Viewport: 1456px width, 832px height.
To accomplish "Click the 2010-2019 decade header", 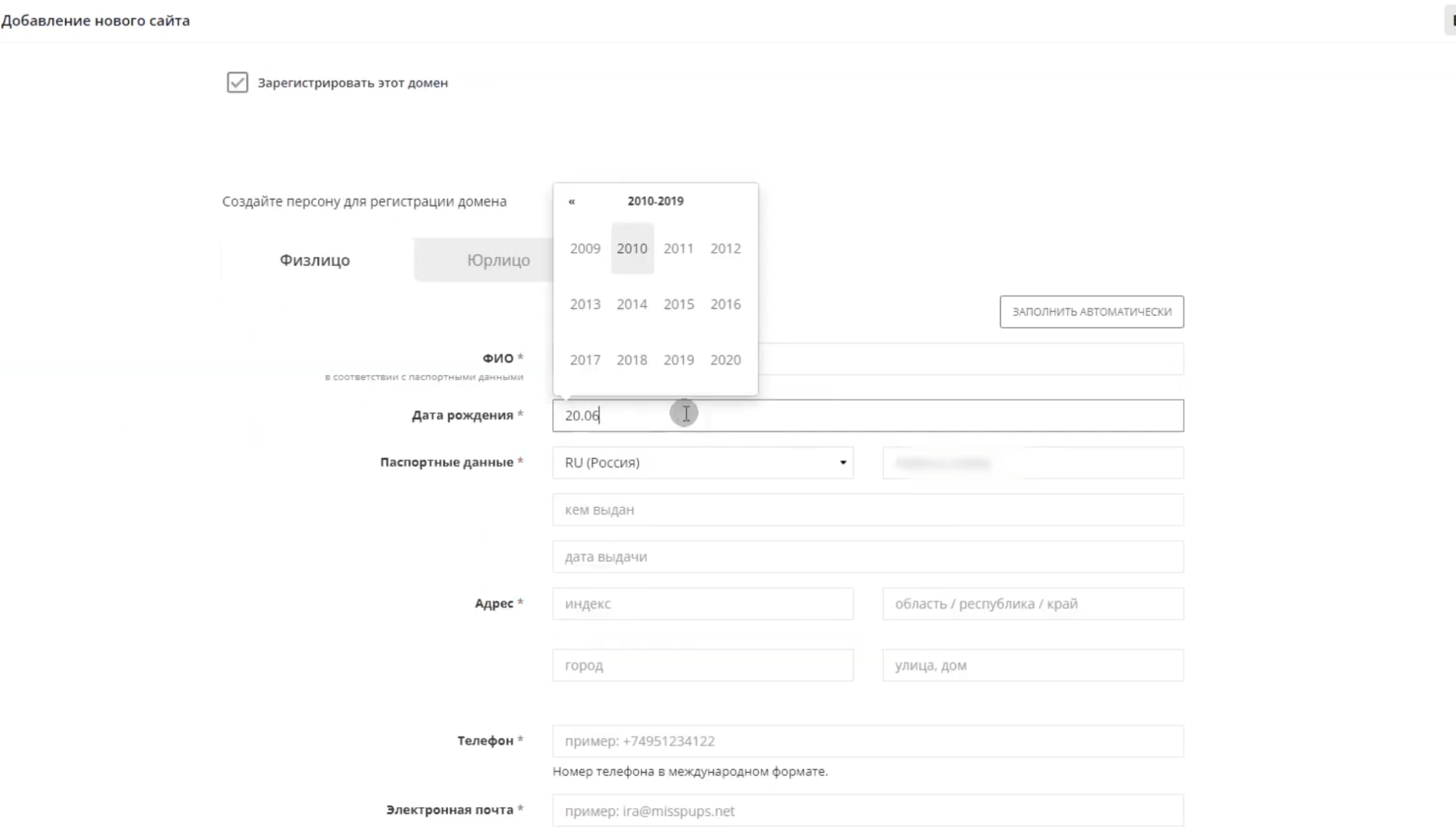I will 655,201.
